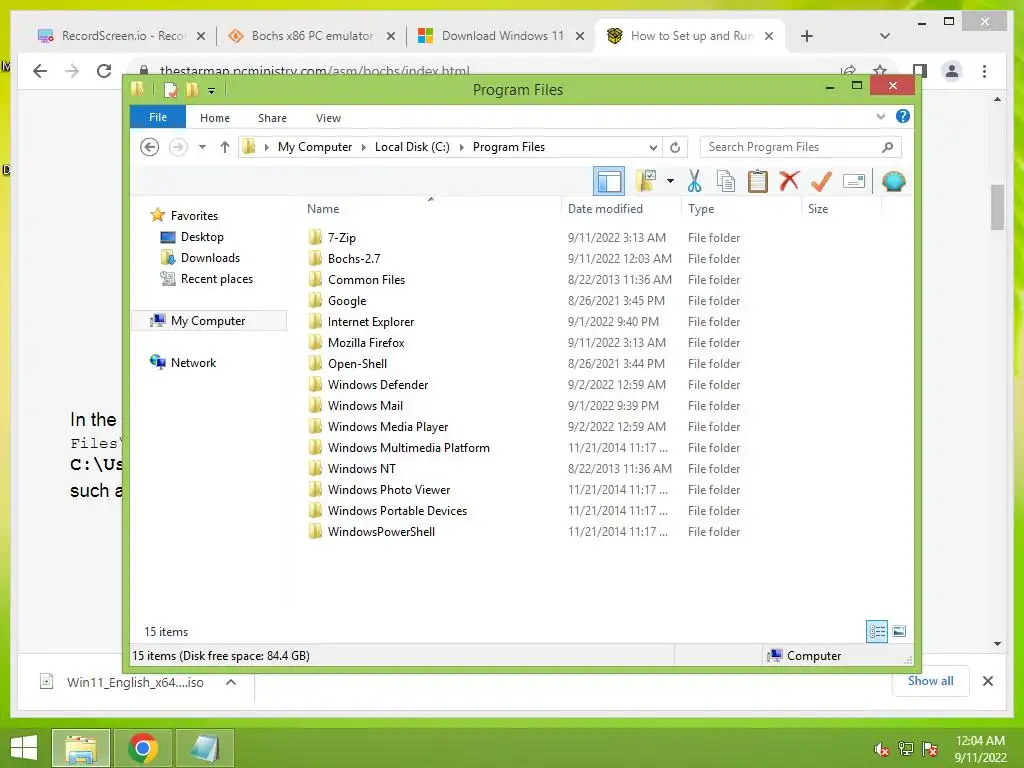Click Show all downloads link
Screen dimensions: 1024x768
pos(930,681)
